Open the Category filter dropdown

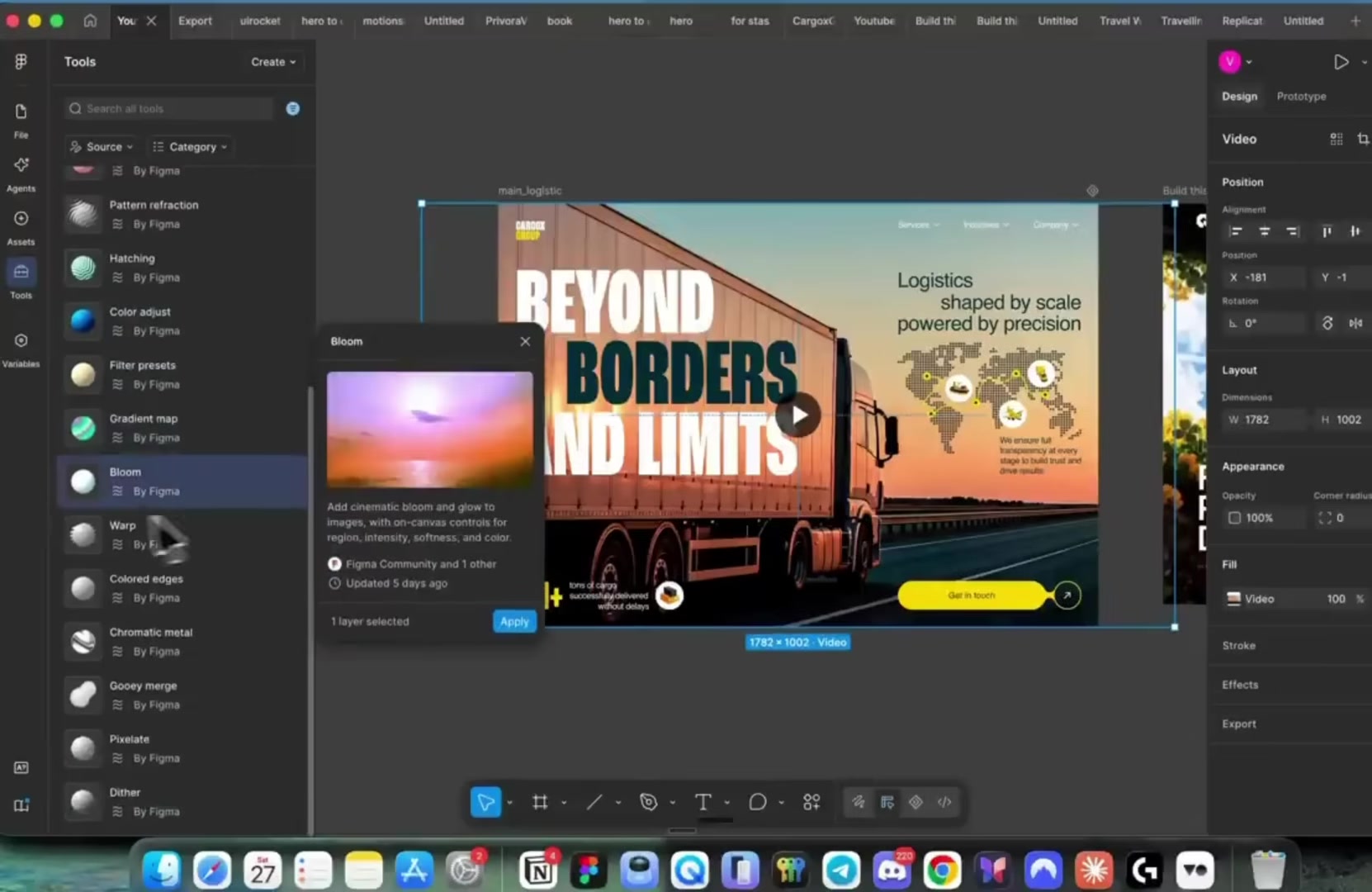pos(191,146)
